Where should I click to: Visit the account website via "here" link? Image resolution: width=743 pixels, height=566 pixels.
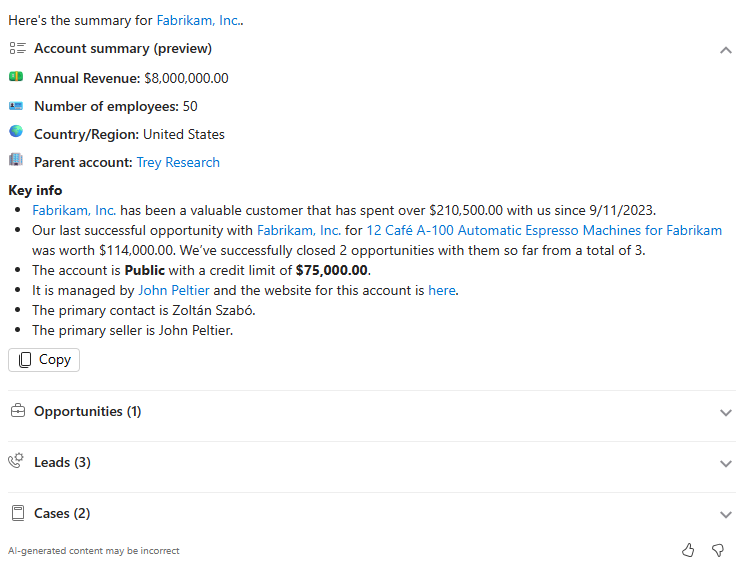441,290
